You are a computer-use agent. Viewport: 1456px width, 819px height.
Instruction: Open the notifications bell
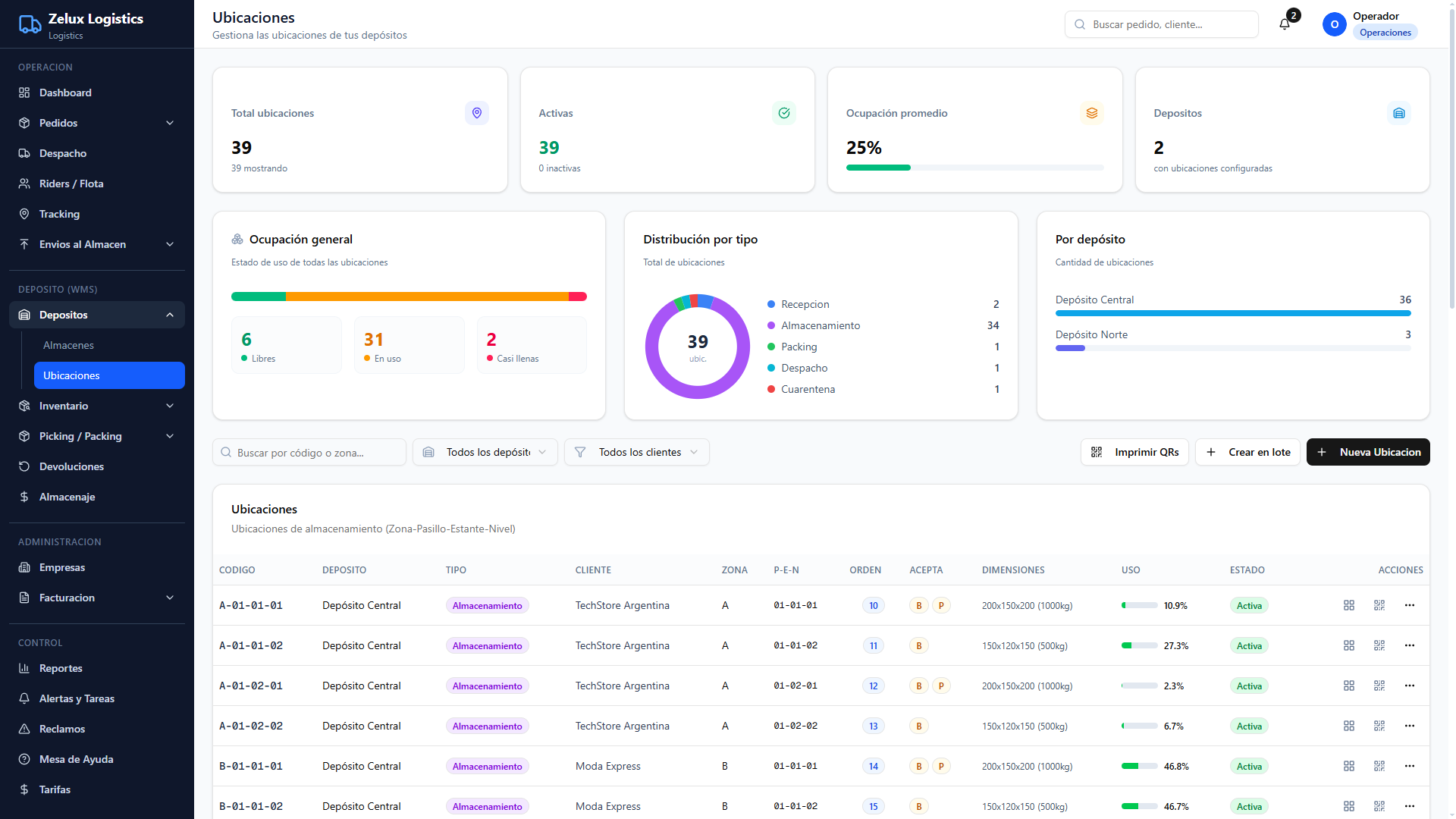1285,24
